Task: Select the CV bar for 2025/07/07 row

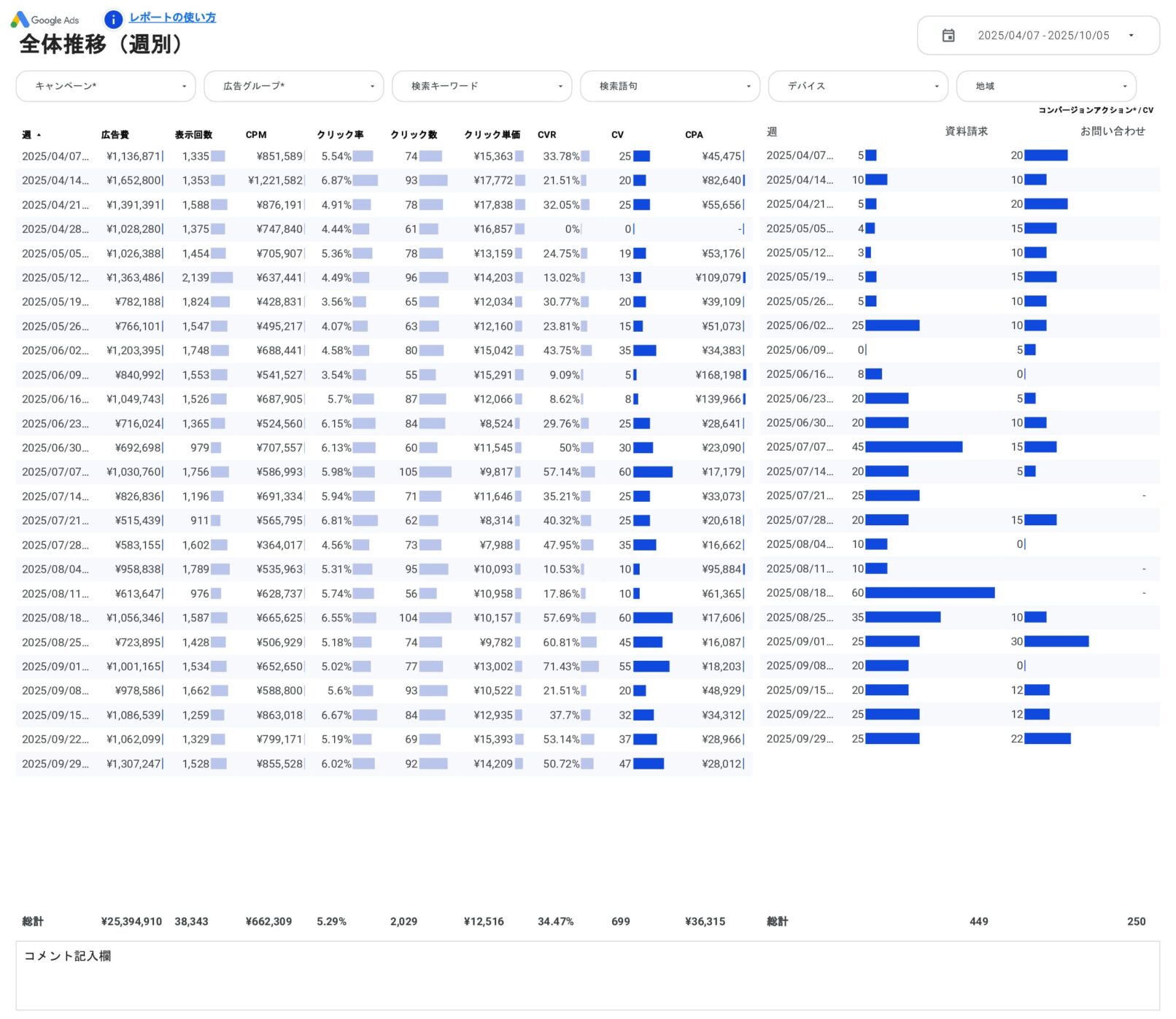Action: coord(654,472)
